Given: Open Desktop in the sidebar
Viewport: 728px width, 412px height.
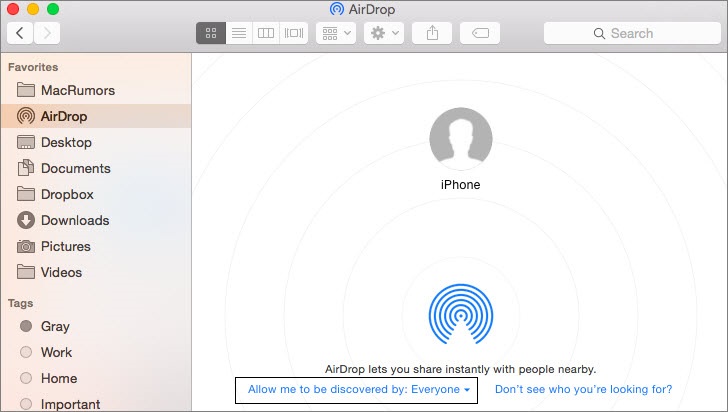Looking at the screenshot, I should coord(96,142).
